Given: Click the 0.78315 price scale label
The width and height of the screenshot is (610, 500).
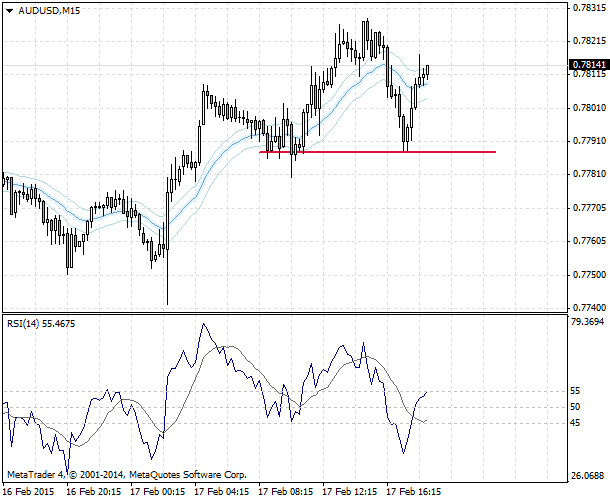Looking at the screenshot, I should pos(589,8).
